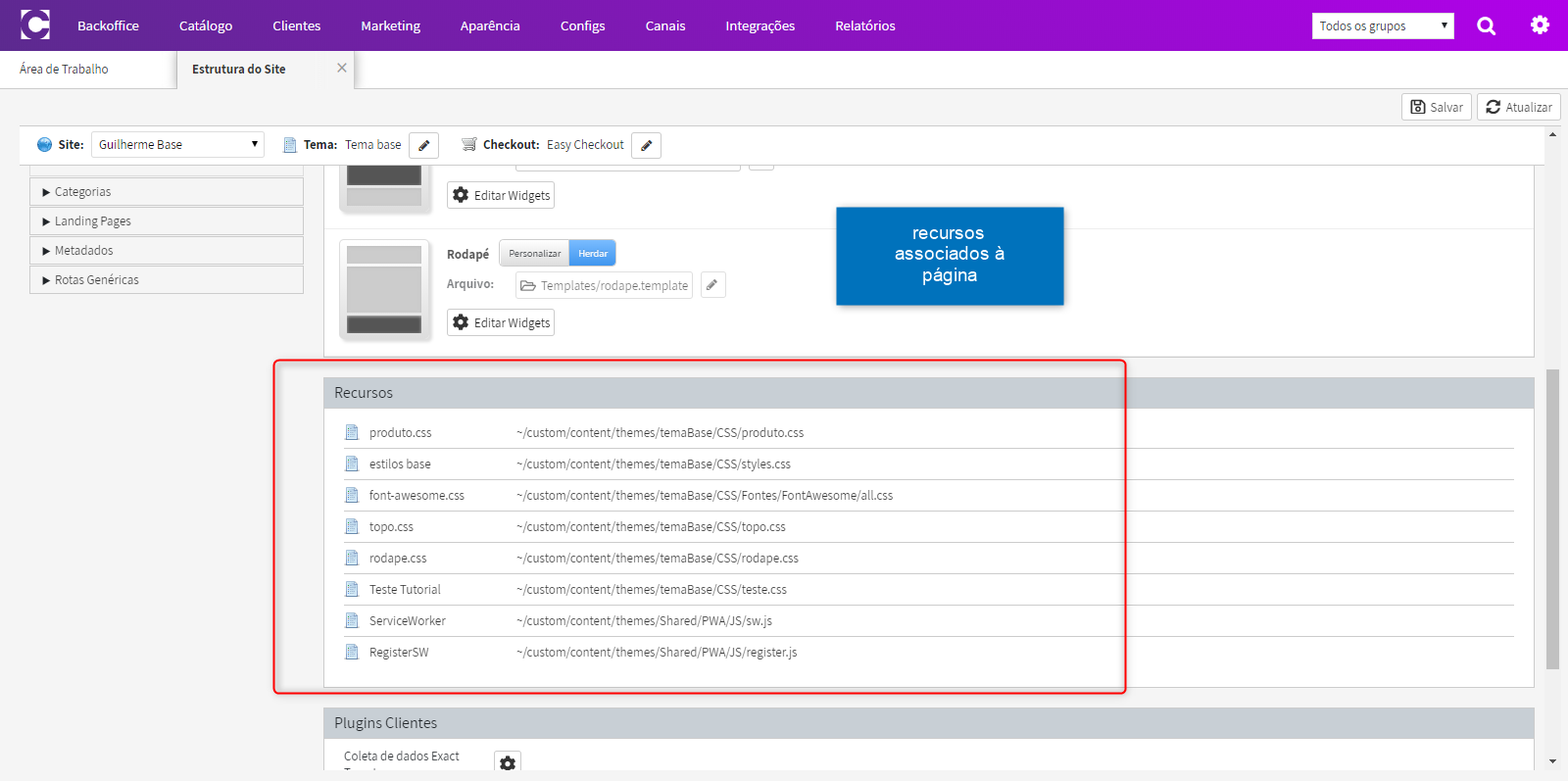The width and height of the screenshot is (1568, 781).
Task: Click the estilos base file icon
Action: (352, 464)
